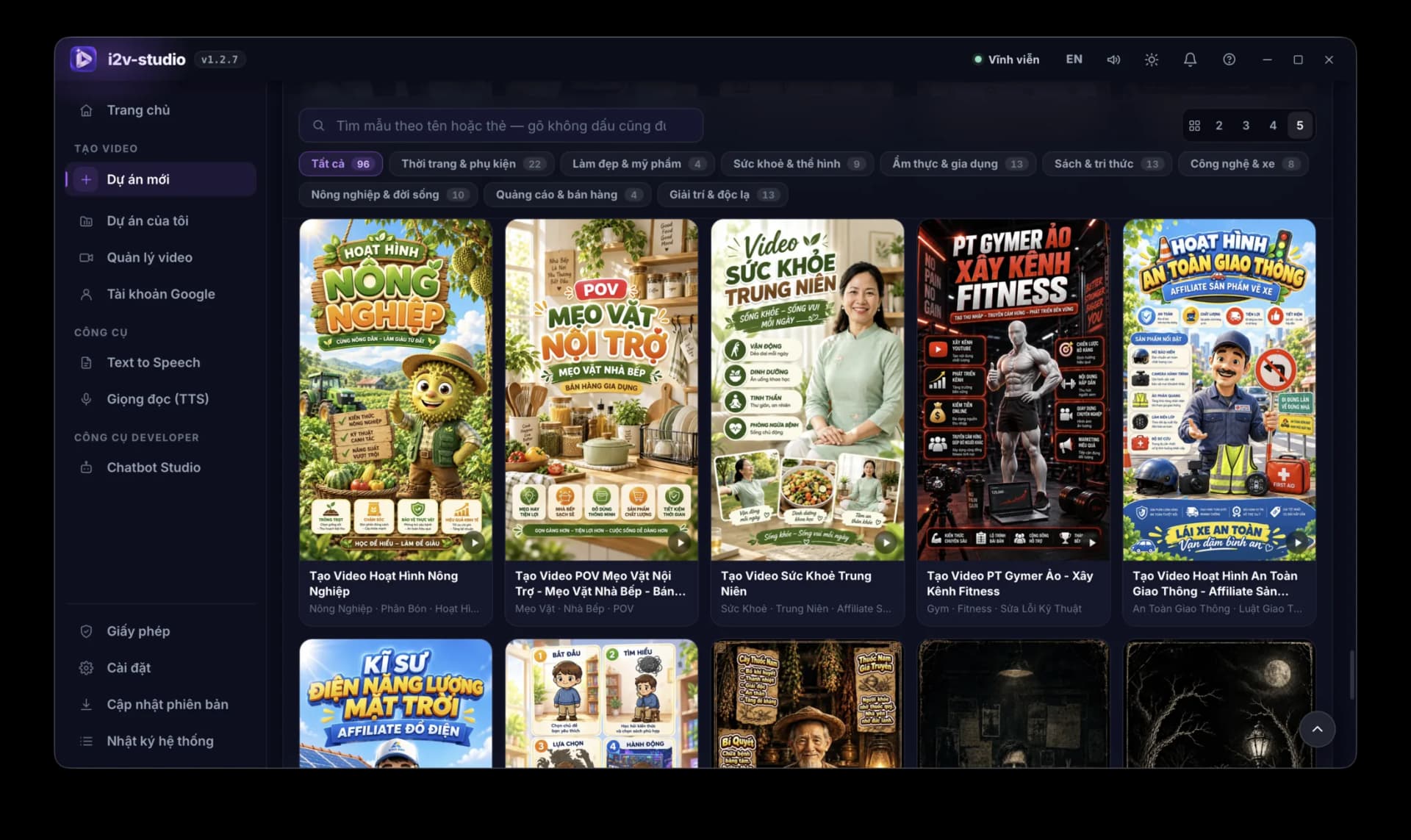Click the i2v-studio app logo icon
Image resolution: width=1411 pixels, height=840 pixels.
tap(83, 59)
